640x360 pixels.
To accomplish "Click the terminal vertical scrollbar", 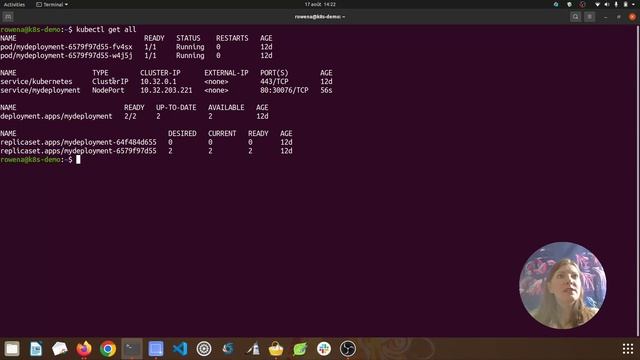I will click(x=638, y=180).
